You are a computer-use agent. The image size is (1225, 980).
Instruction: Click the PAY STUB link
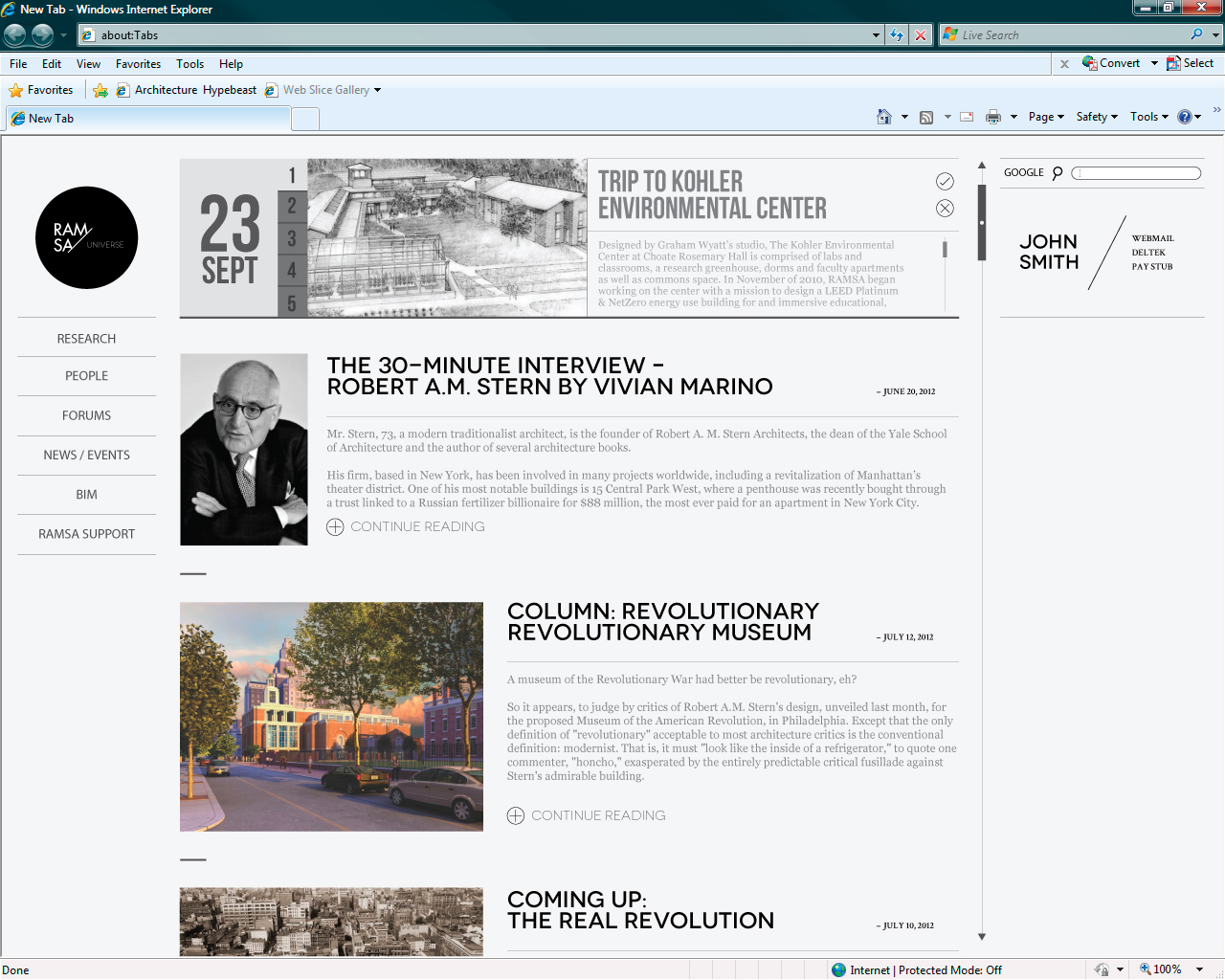click(x=1151, y=267)
